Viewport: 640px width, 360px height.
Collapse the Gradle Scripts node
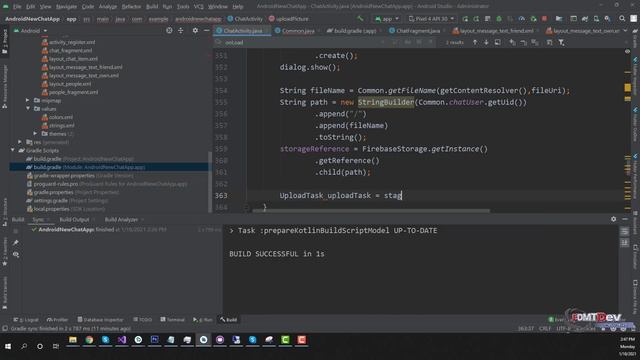(x=13, y=150)
